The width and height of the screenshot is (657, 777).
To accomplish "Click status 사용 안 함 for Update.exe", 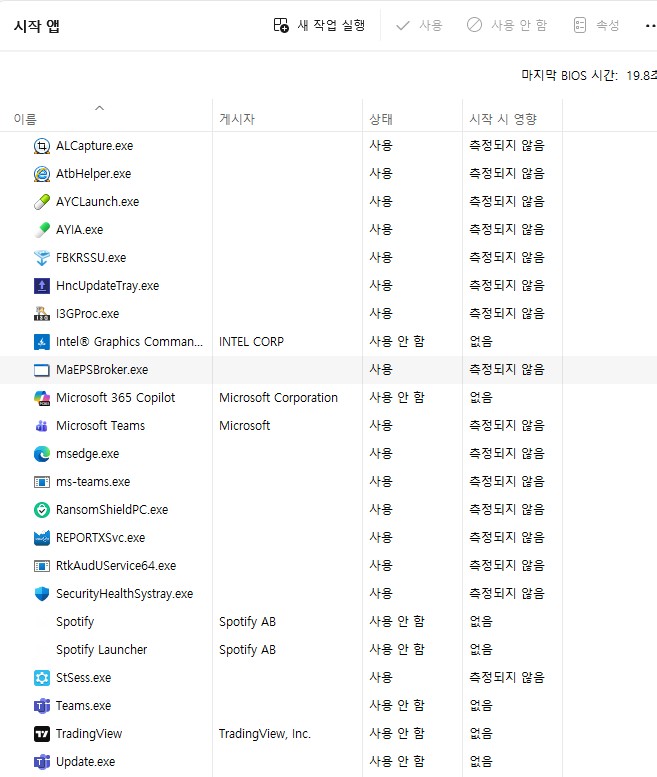I will click(x=397, y=762).
